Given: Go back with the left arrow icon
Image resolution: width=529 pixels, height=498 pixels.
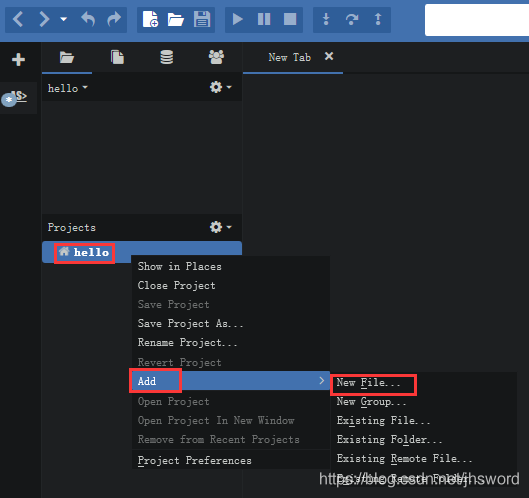Looking at the screenshot, I should 18,19.
